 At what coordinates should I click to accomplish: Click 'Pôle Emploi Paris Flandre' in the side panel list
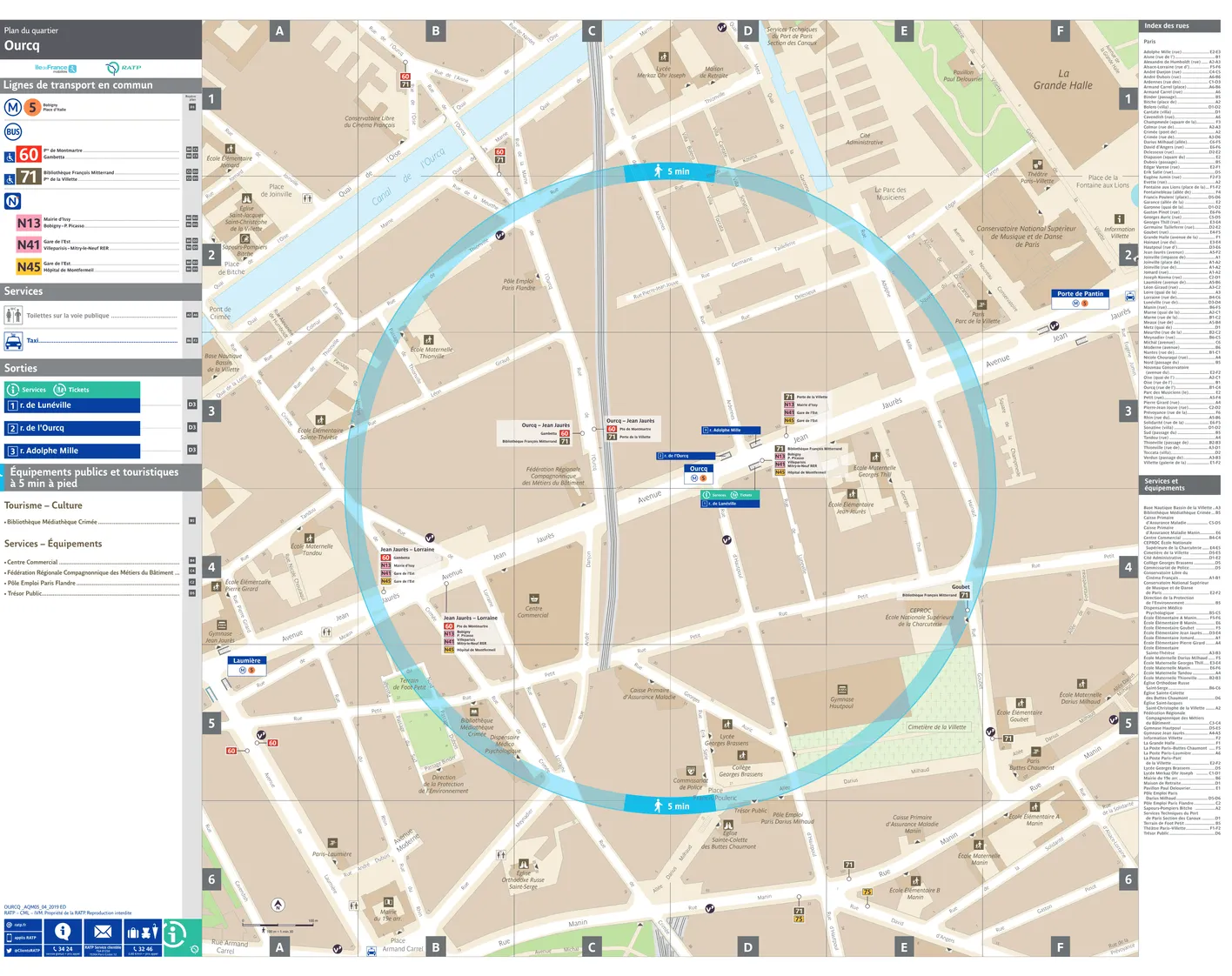pos(41,583)
